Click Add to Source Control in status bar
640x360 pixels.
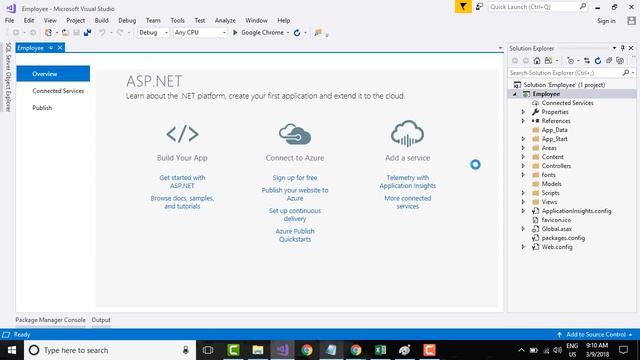click(x=596, y=335)
